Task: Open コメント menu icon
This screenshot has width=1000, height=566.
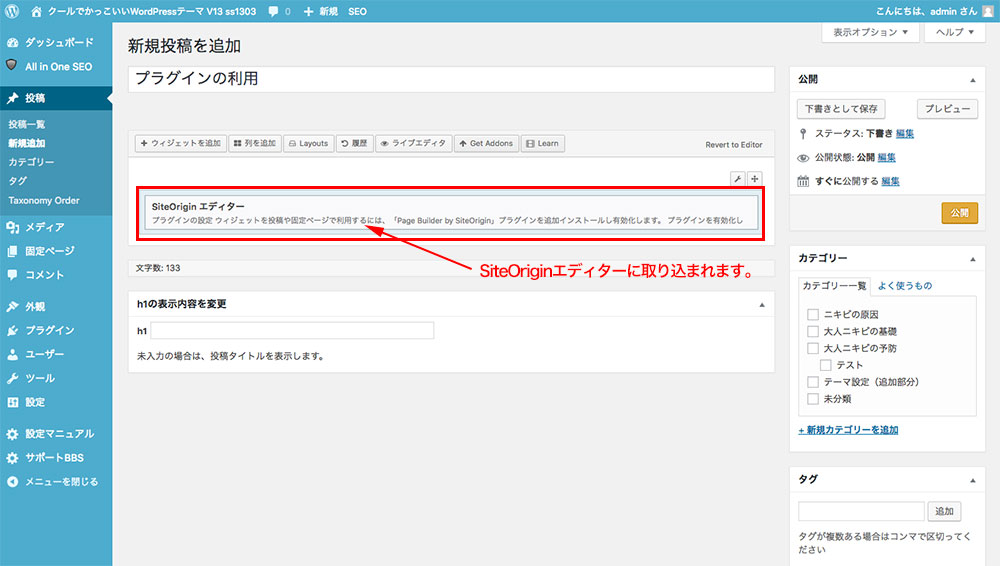Action: click(12, 275)
